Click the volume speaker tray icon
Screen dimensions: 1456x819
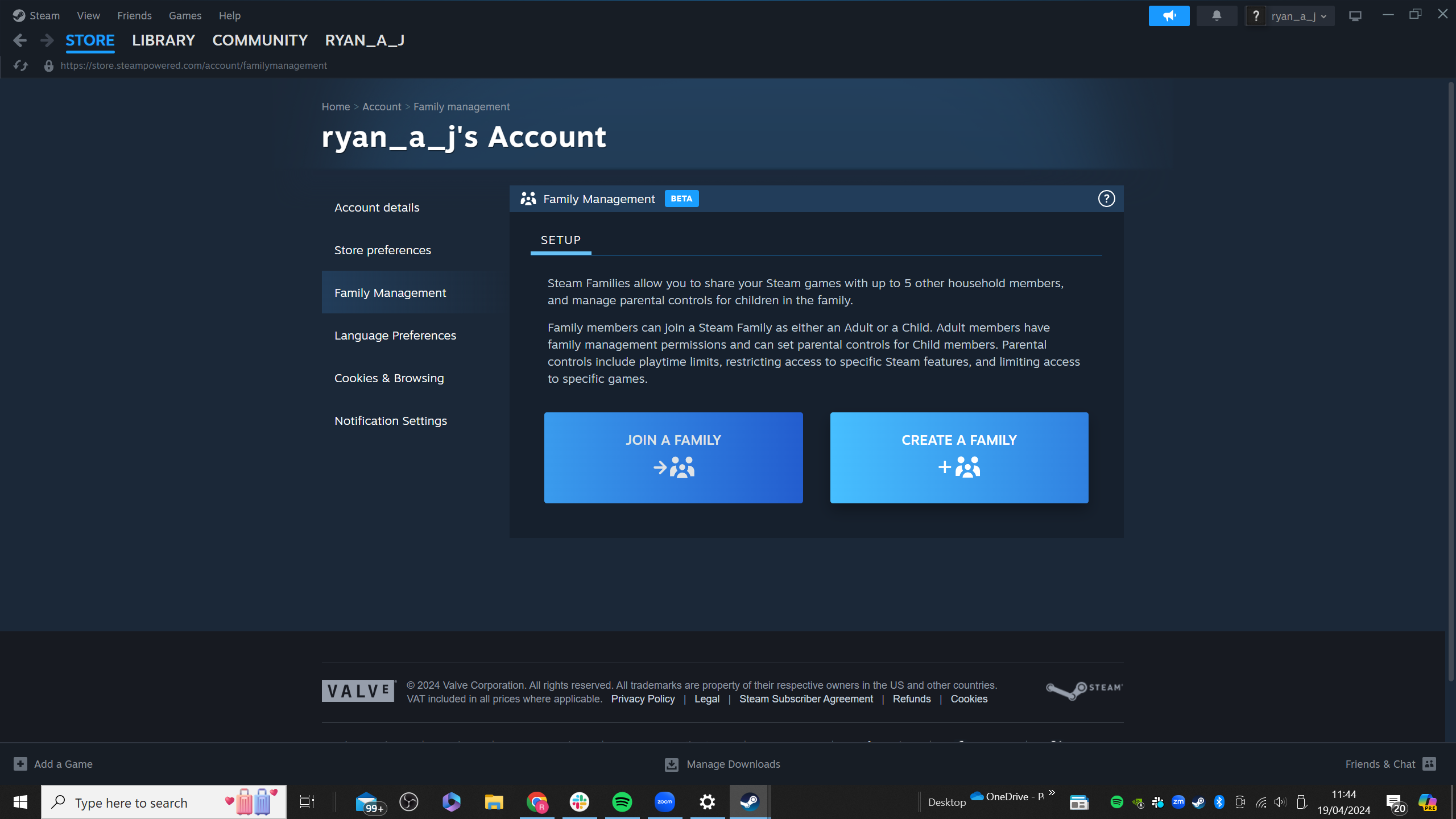(x=1280, y=802)
